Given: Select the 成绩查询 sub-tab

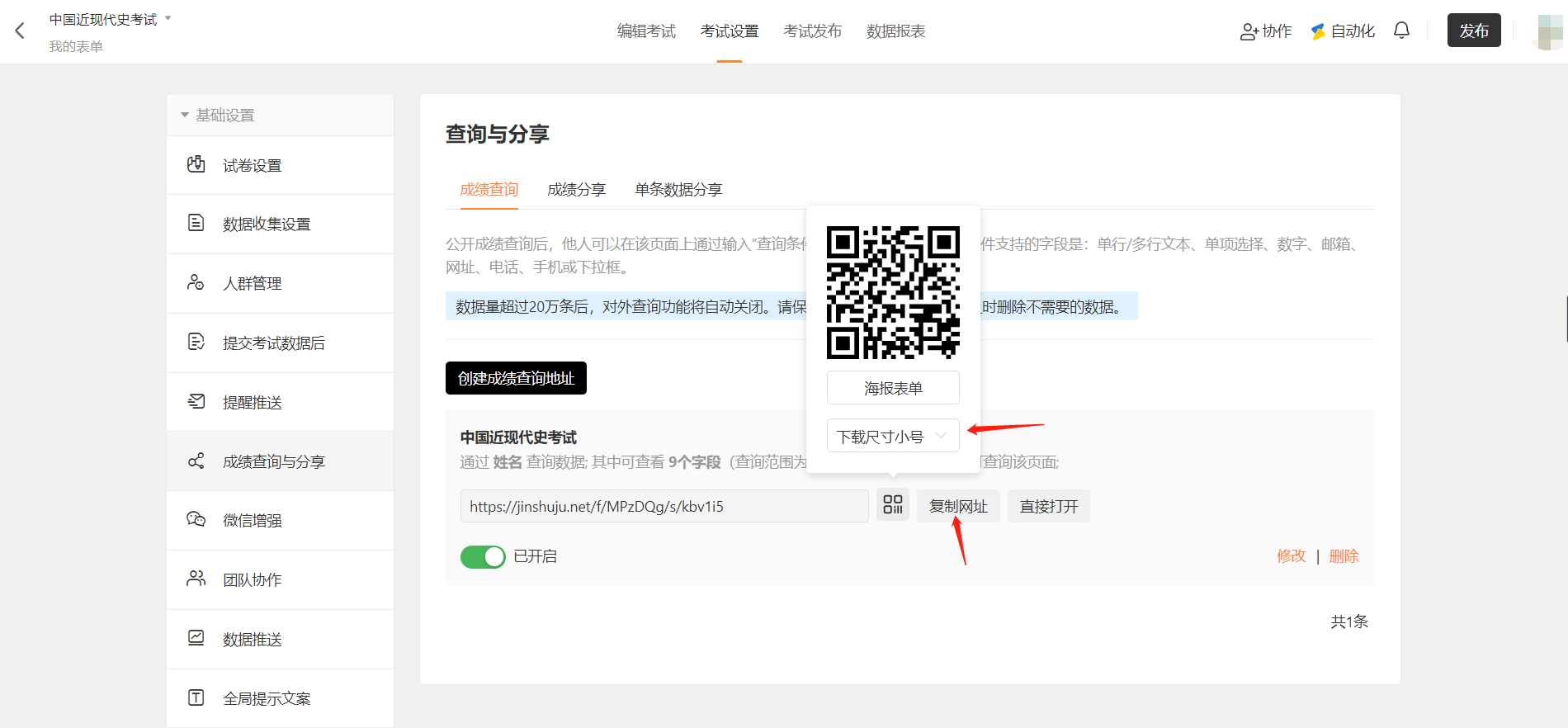Looking at the screenshot, I should 489,190.
